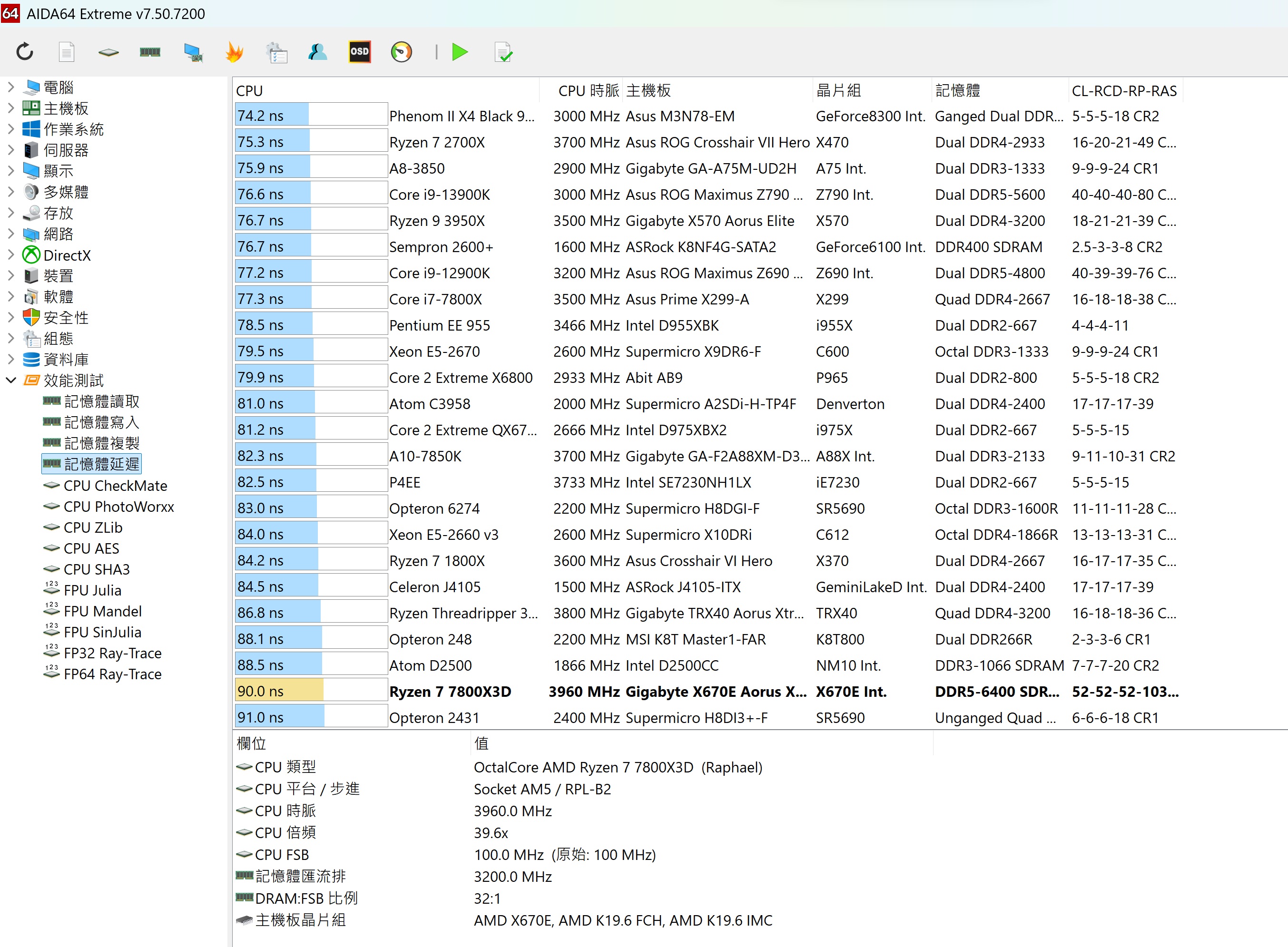This screenshot has height=947, width=1288.
Task: Sort by the CPU 時脈 column header
Action: point(581,90)
